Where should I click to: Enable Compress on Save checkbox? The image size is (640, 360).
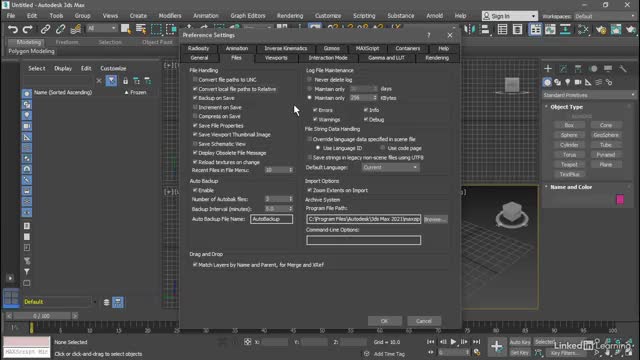pyautogui.click(x=195, y=116)
